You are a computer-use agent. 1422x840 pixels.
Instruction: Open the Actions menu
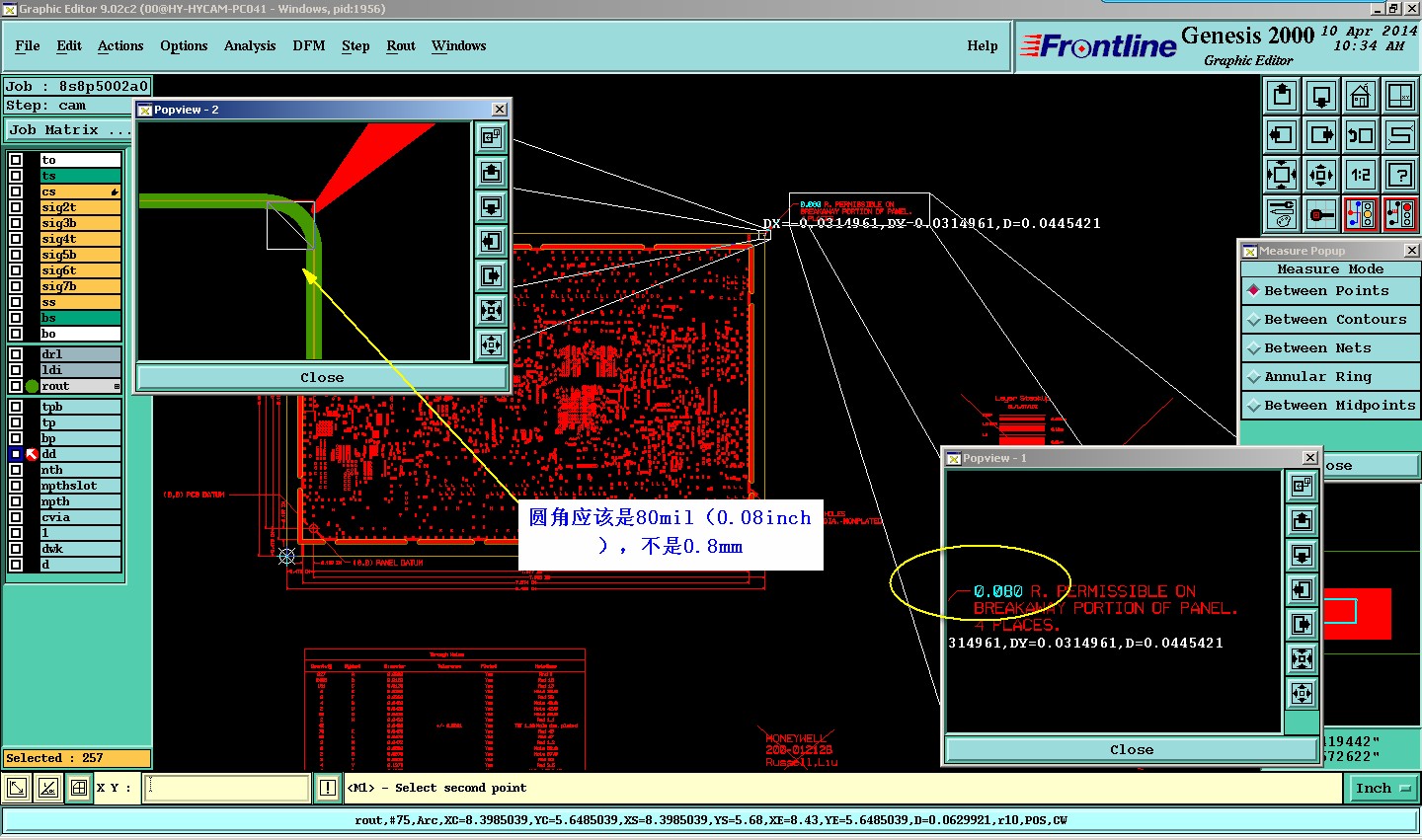[x=120, y=46]
